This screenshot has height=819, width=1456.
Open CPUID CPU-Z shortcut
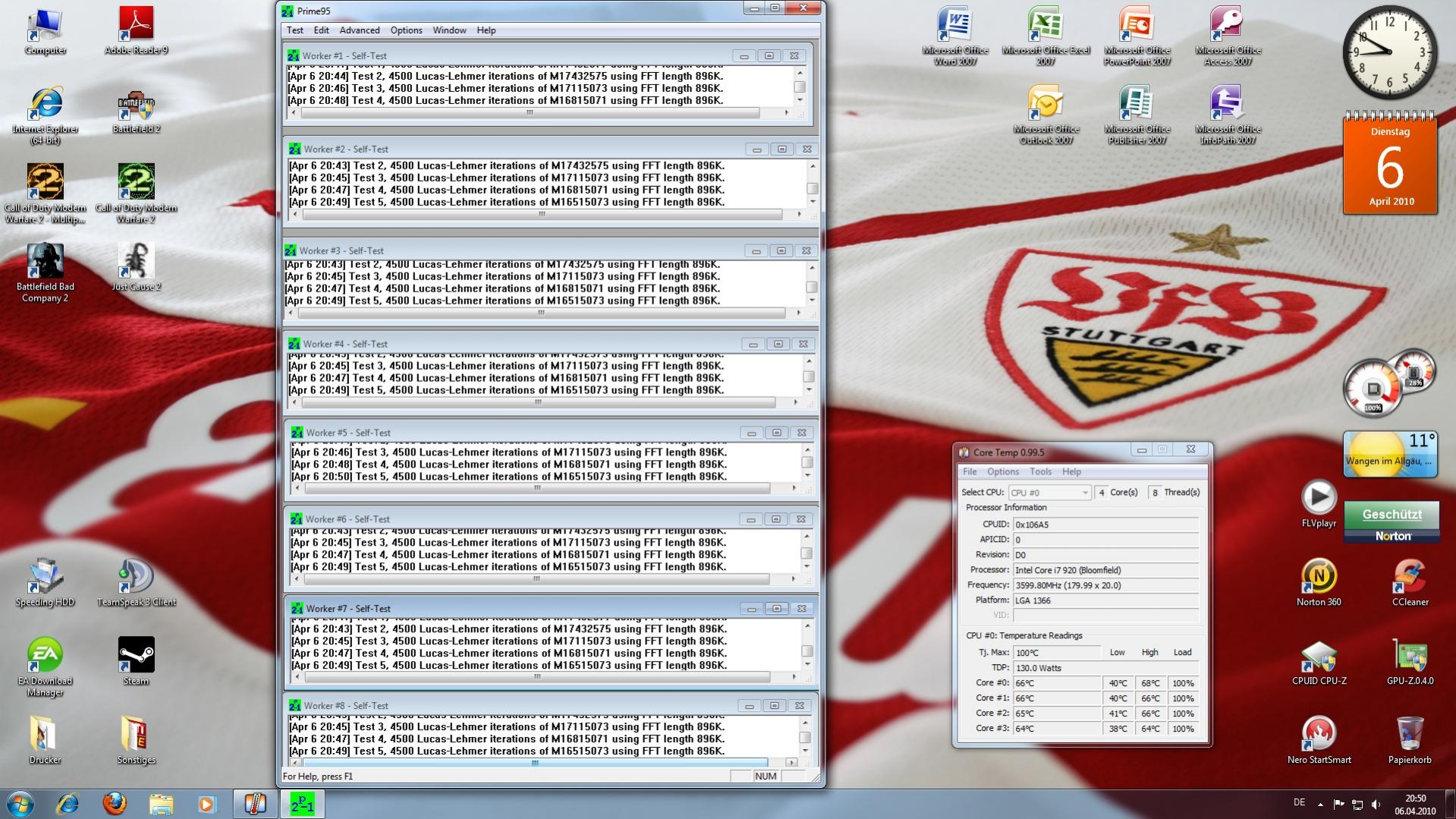[x=1319, y=662]
